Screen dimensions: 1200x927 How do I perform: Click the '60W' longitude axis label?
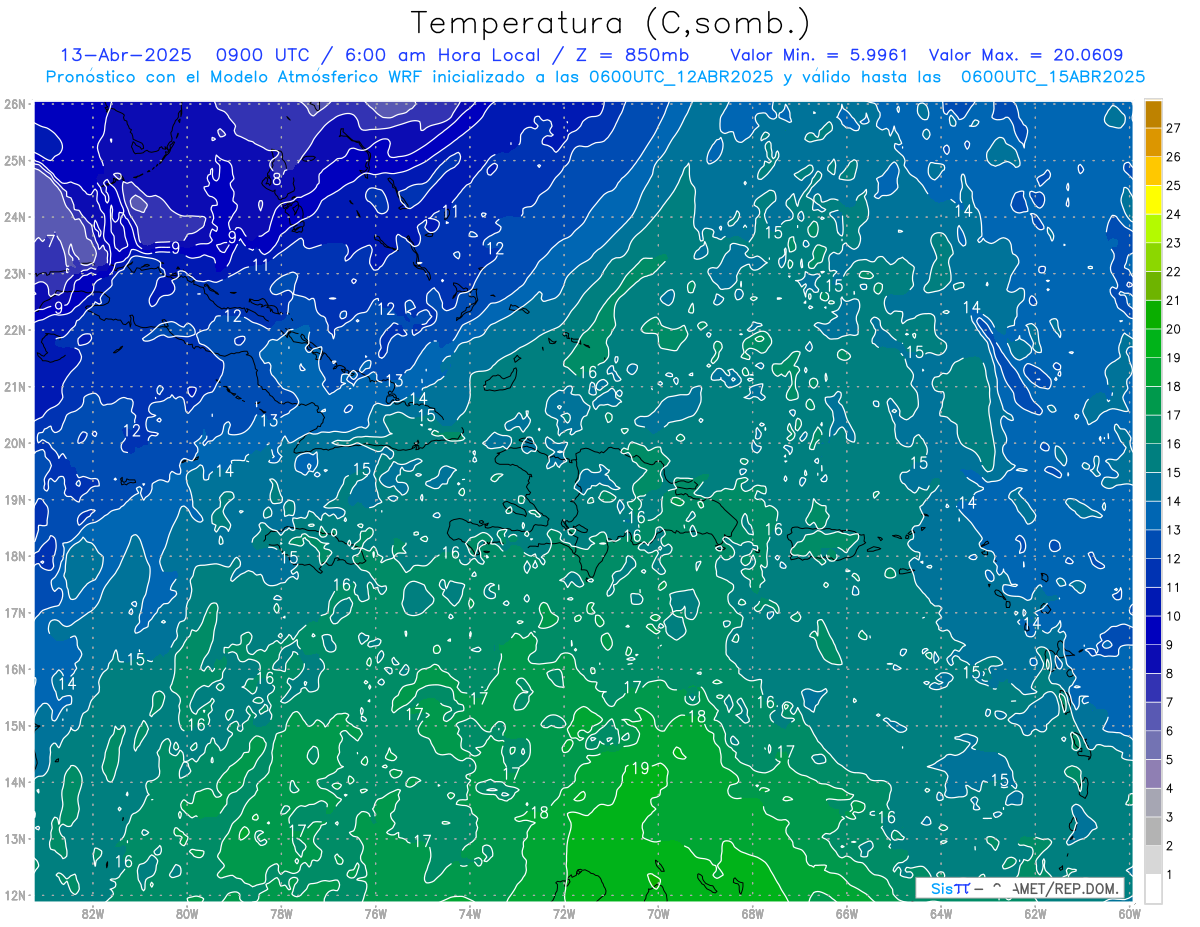(1128, 913)
